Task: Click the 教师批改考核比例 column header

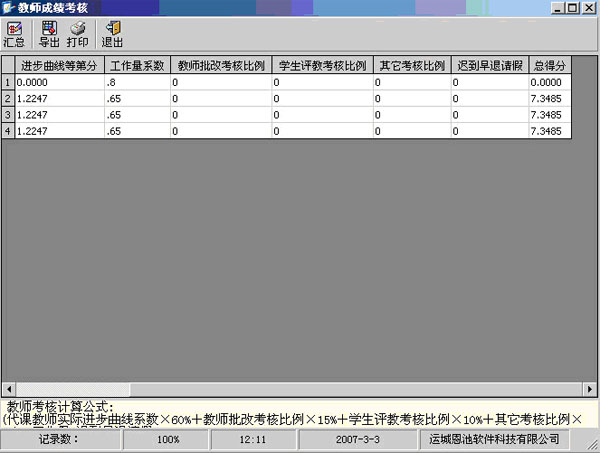Action: 221,66
